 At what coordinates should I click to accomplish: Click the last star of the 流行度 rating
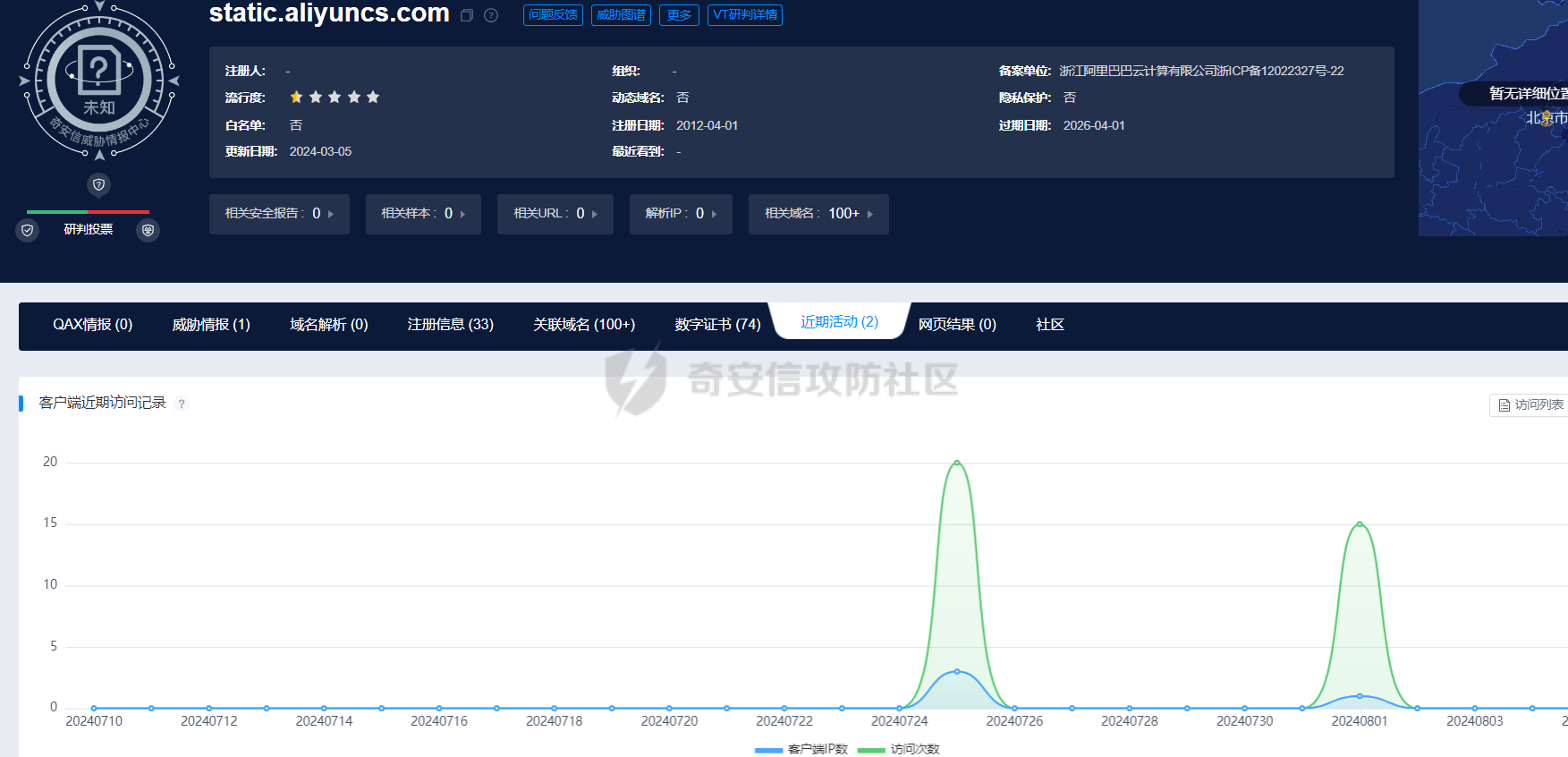click(373, 97)
